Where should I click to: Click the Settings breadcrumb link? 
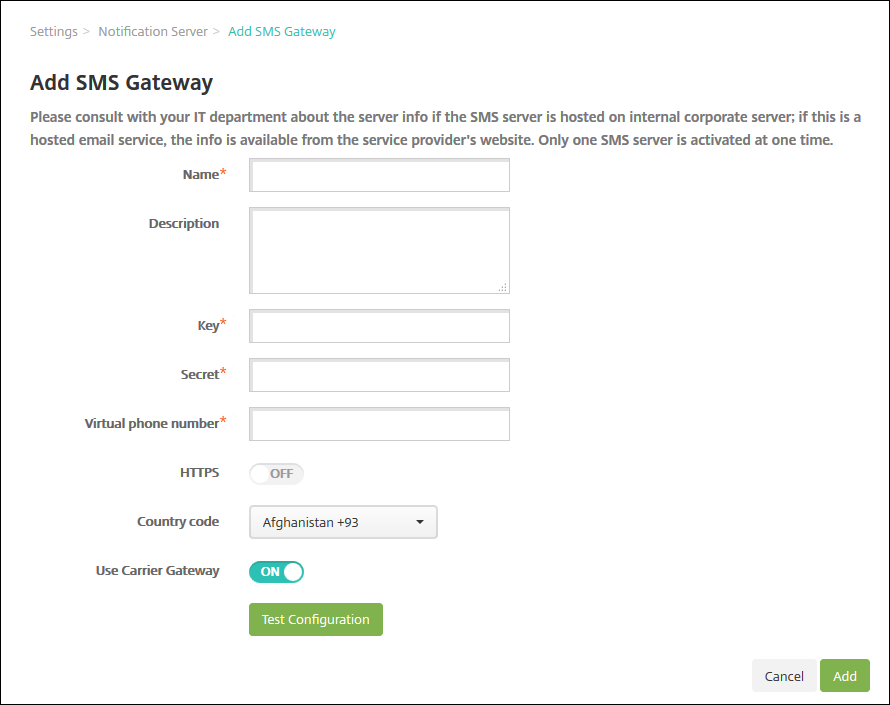point(53,32)
